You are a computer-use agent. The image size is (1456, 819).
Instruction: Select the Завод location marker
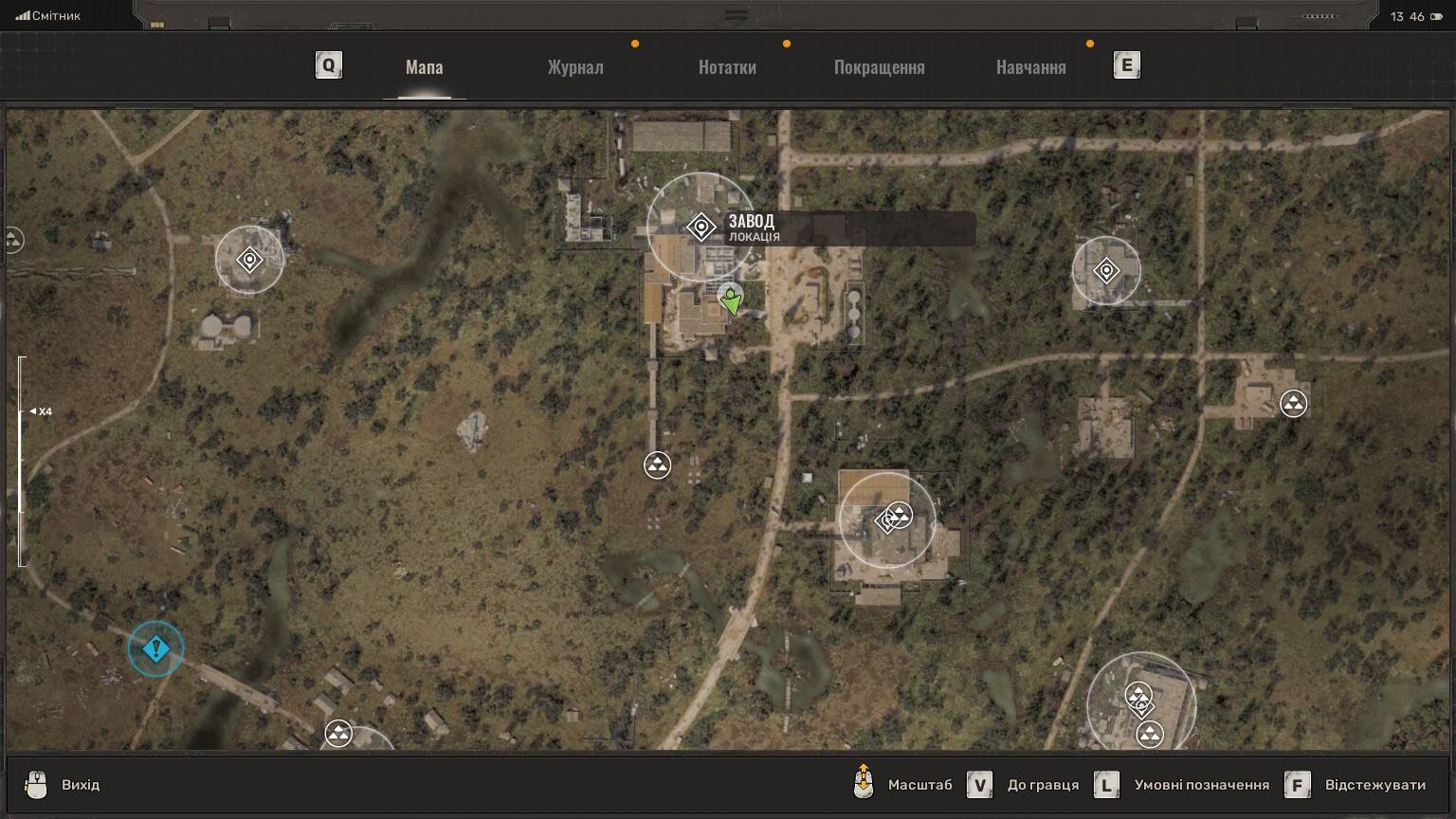tap(701, 227)
